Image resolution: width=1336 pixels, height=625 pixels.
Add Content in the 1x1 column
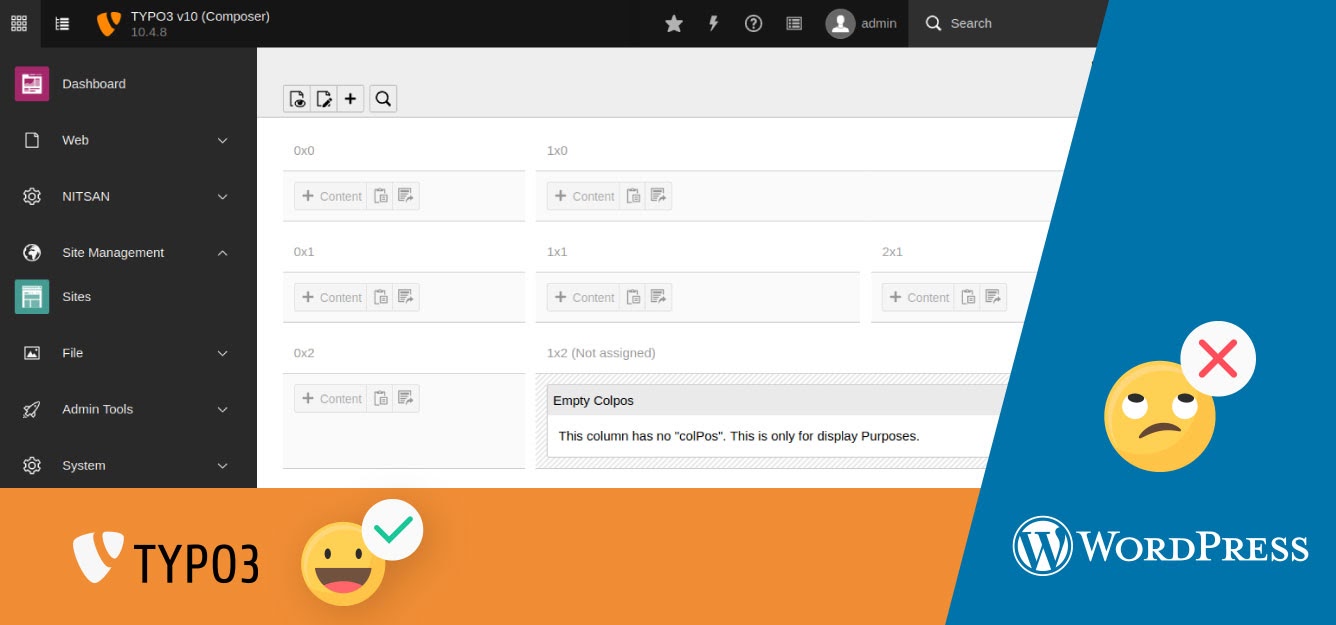(584, 296)
